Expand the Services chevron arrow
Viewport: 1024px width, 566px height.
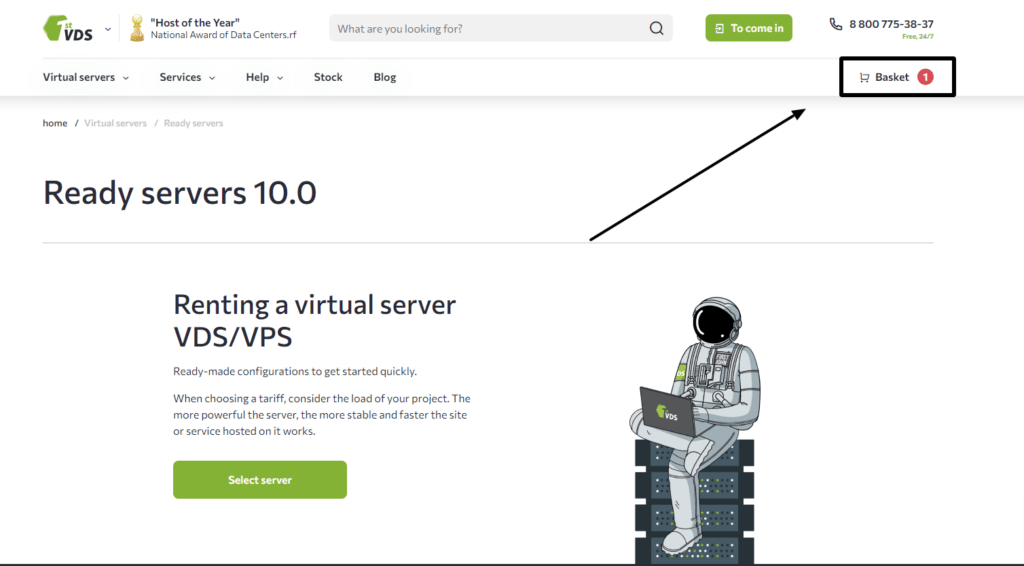[212, 78]
